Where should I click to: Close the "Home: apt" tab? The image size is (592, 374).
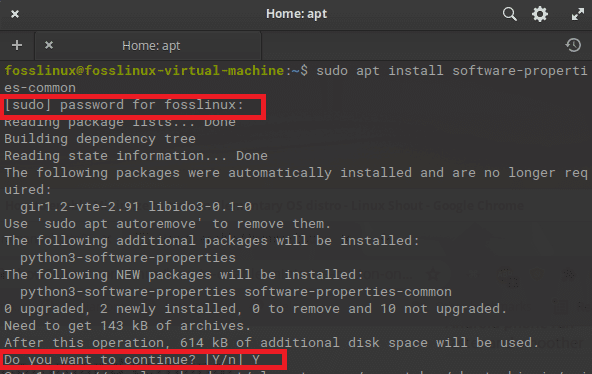coord(49,45)
